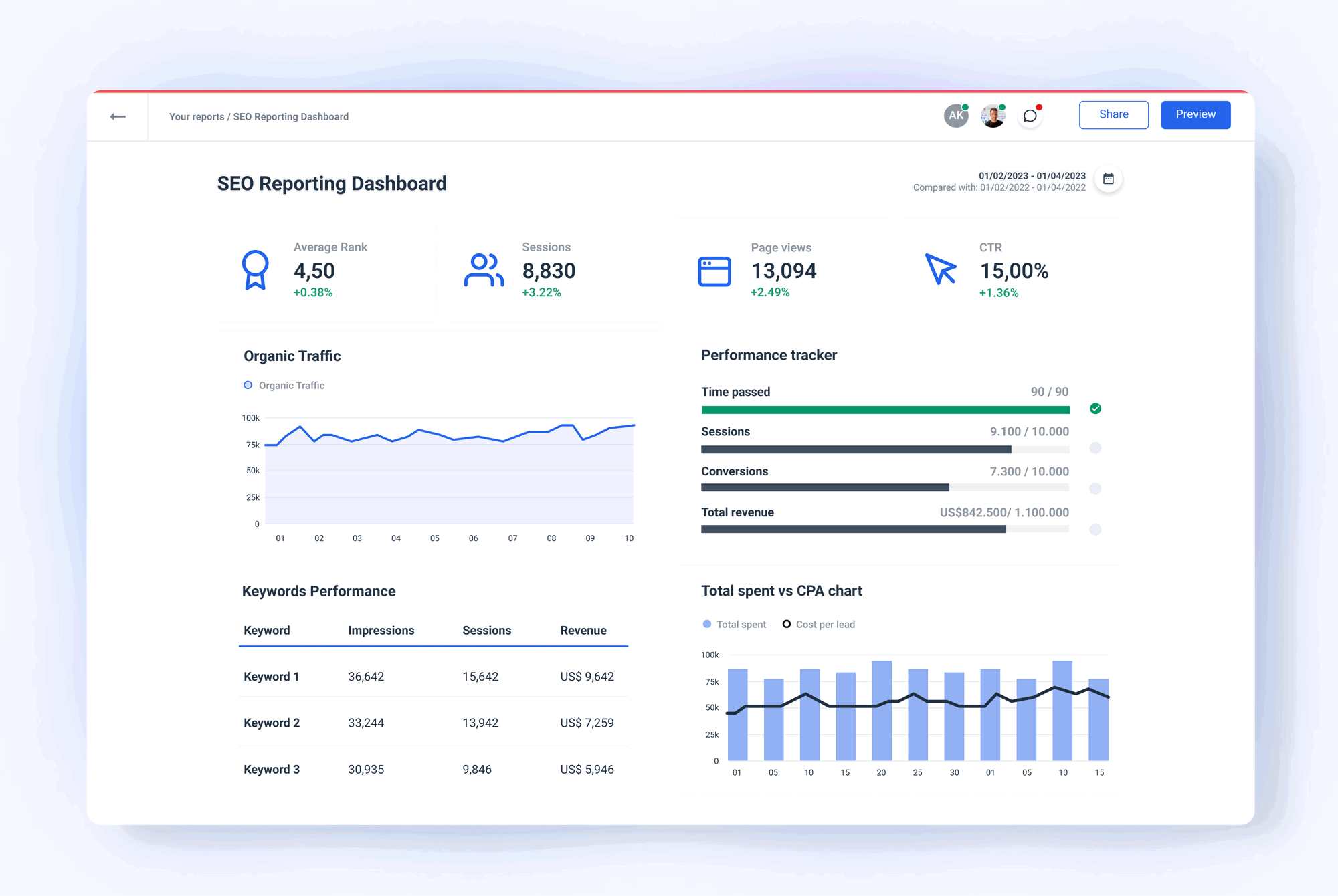Open the chat notifications bubble
This screenshot has width=1338, height=896.
(1030, 115)
